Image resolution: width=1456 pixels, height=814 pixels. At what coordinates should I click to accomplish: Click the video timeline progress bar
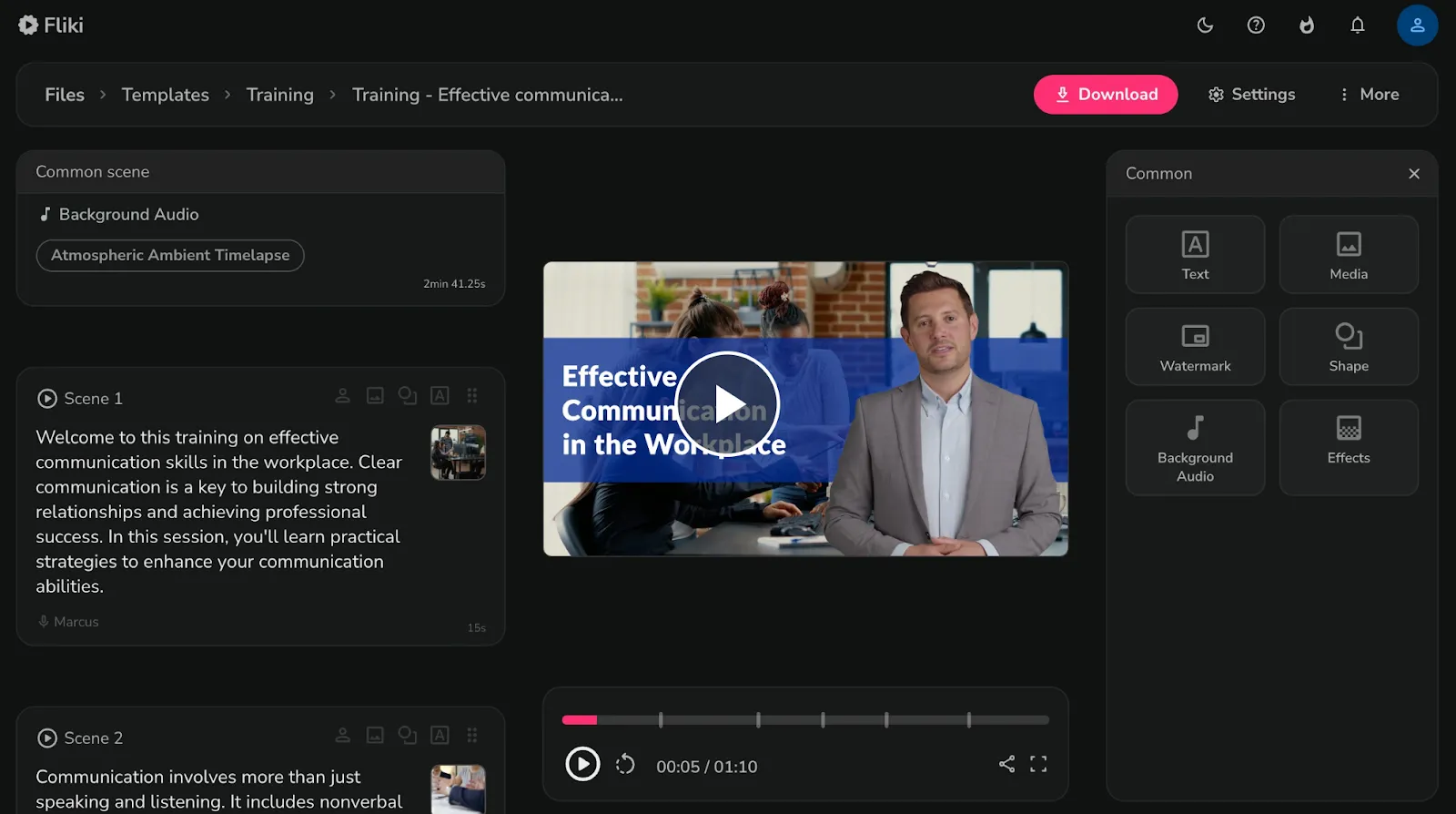point(805,720)
